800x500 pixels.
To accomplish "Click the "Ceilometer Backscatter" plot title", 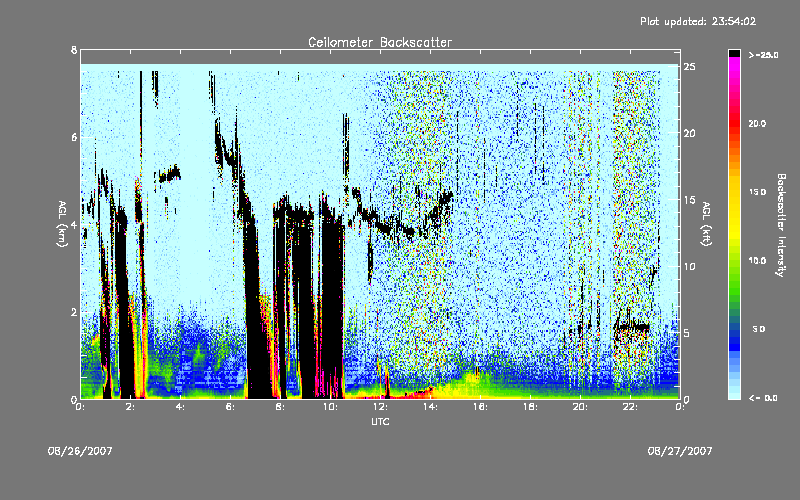I will point(380,42).
